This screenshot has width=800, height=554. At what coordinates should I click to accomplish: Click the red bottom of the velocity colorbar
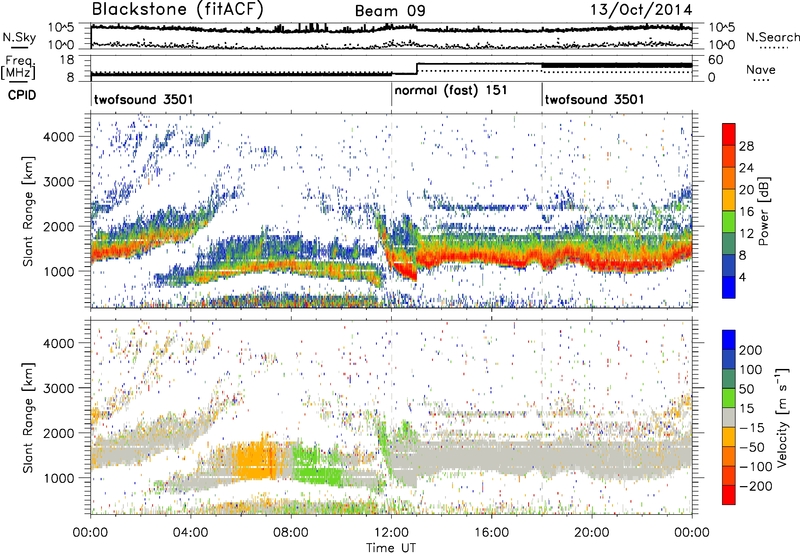(x=729, y=495)
